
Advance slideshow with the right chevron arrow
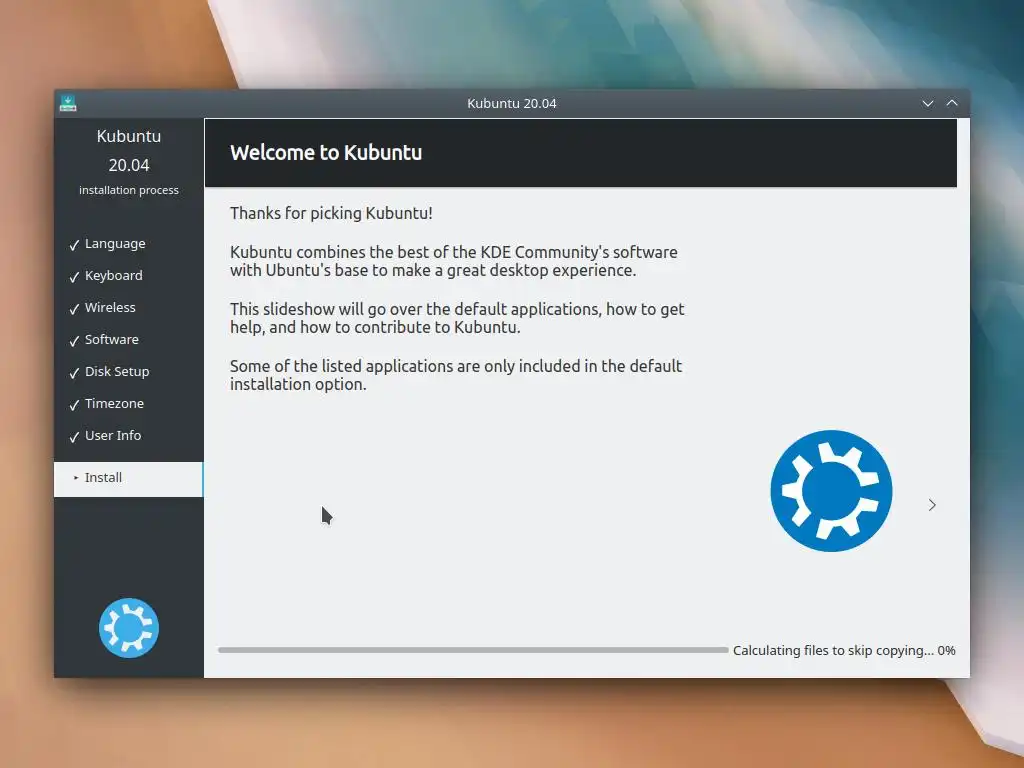pyautogui.click(x=932, y=505)
